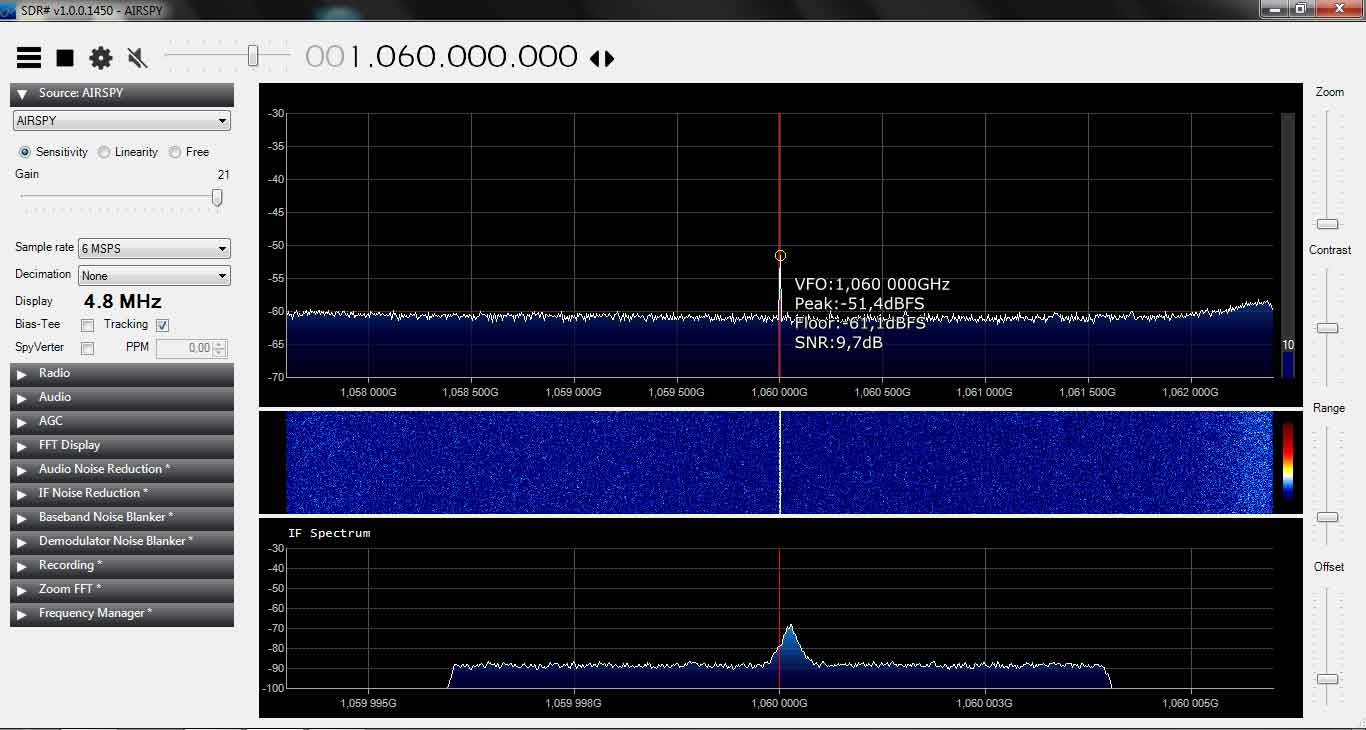
Task: Select the Free gain mode
Action: coord(189,152)
